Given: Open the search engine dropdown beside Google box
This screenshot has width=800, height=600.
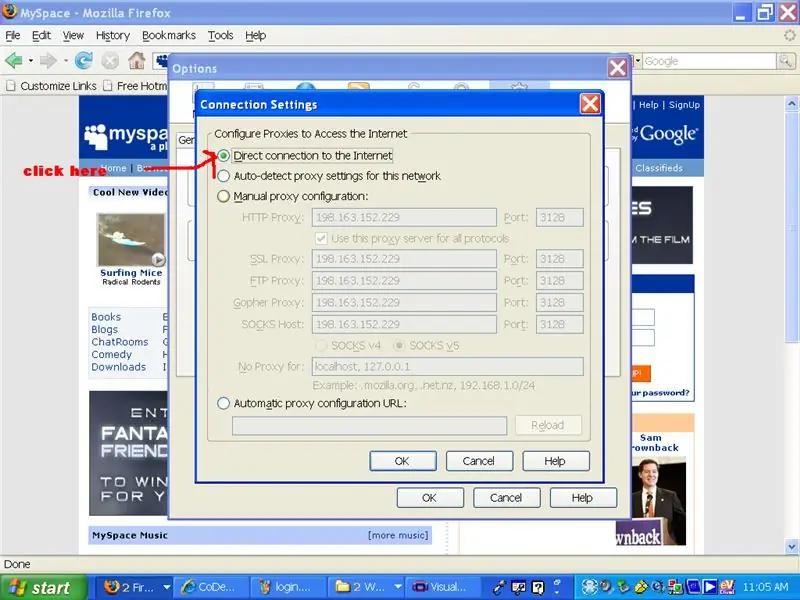Looking at the screenshot, I should pos(637,61).
